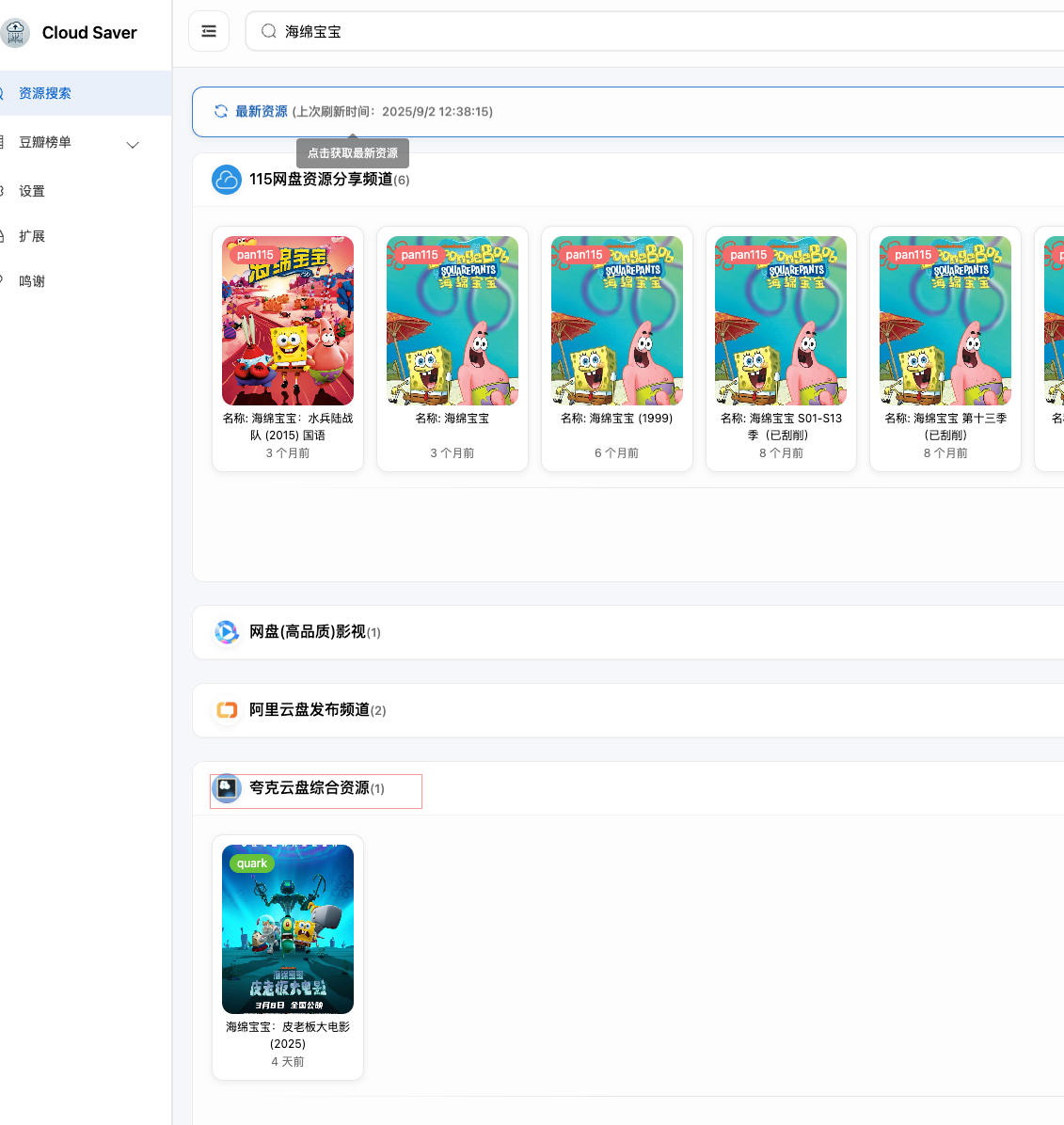This screenshot has width=1064, height=1125.
Task: Click title 名称: 海绵宝宝 (1999)
Action: tap(617, 419)
